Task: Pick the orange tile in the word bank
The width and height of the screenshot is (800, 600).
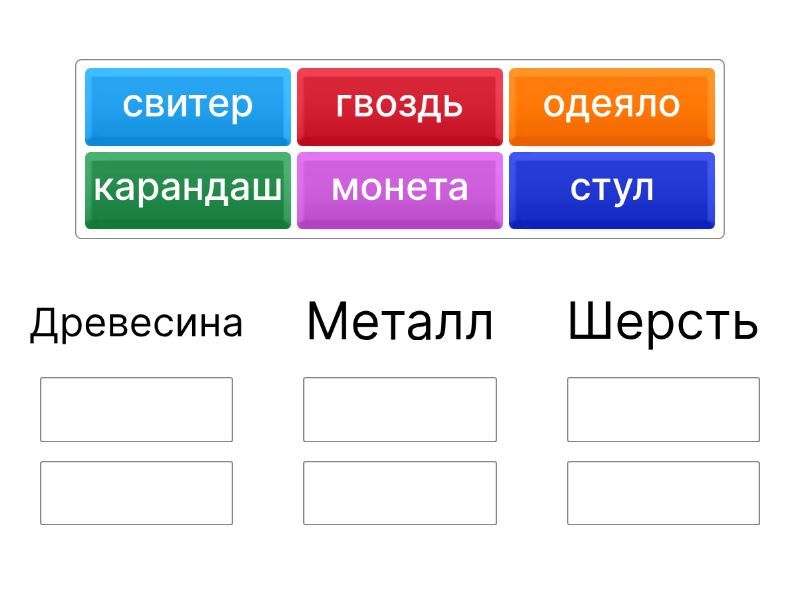Action: (612, 106)
